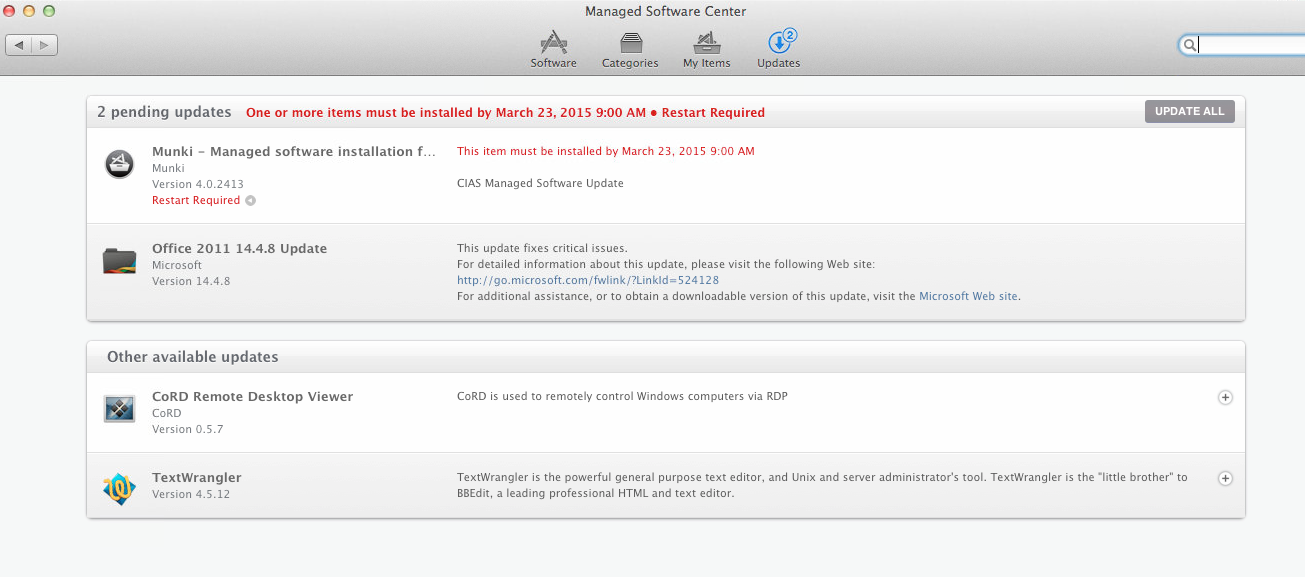Viewport: 1305px width, 577px height.
Task: Click the Munki app icon
Action: coord(120,163)
